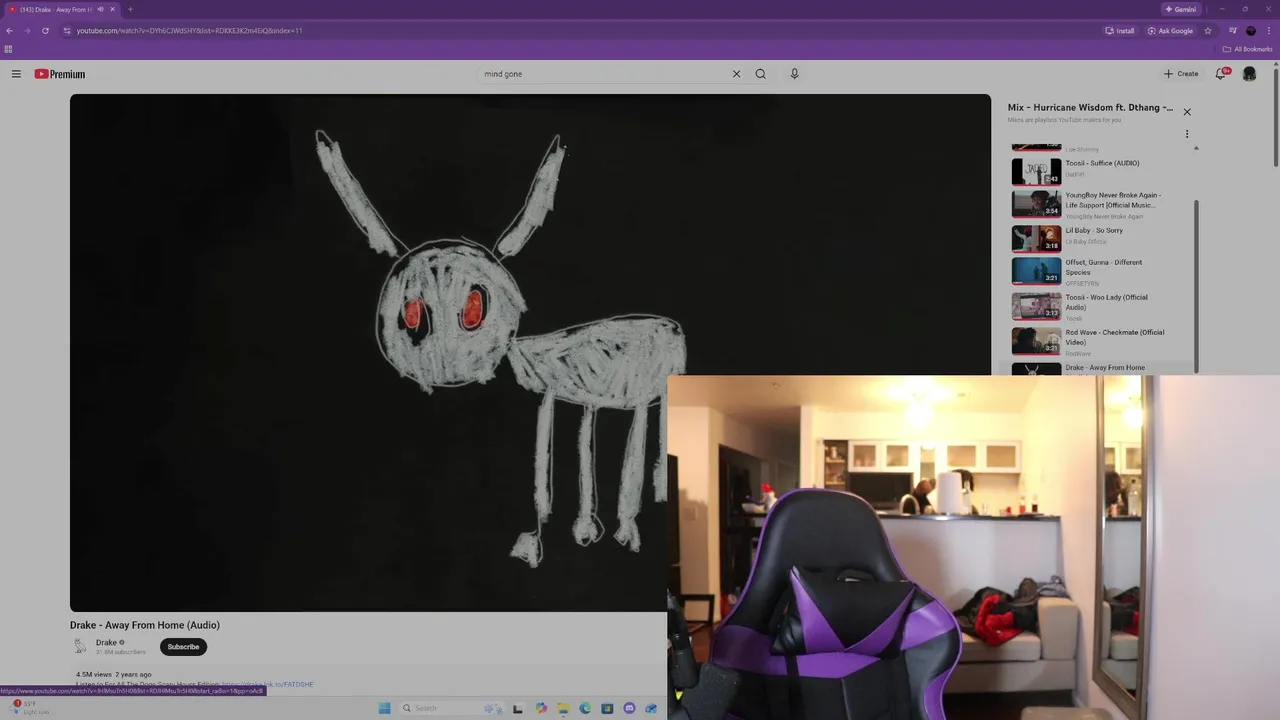Click the Install app button
This screenshot has height=720, width=1280.
(x=1120, y=31)
